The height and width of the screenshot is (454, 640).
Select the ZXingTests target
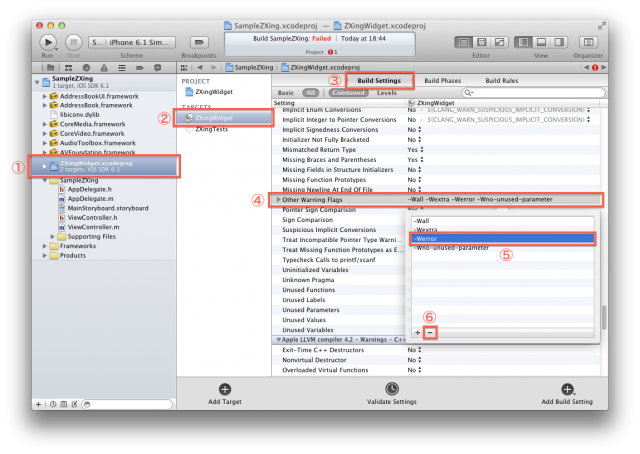click(x=211, y=129)
